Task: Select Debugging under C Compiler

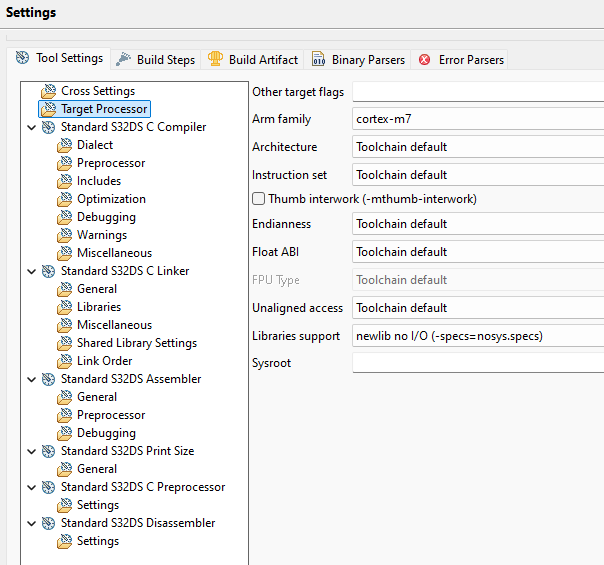Action: coord(106,217)
